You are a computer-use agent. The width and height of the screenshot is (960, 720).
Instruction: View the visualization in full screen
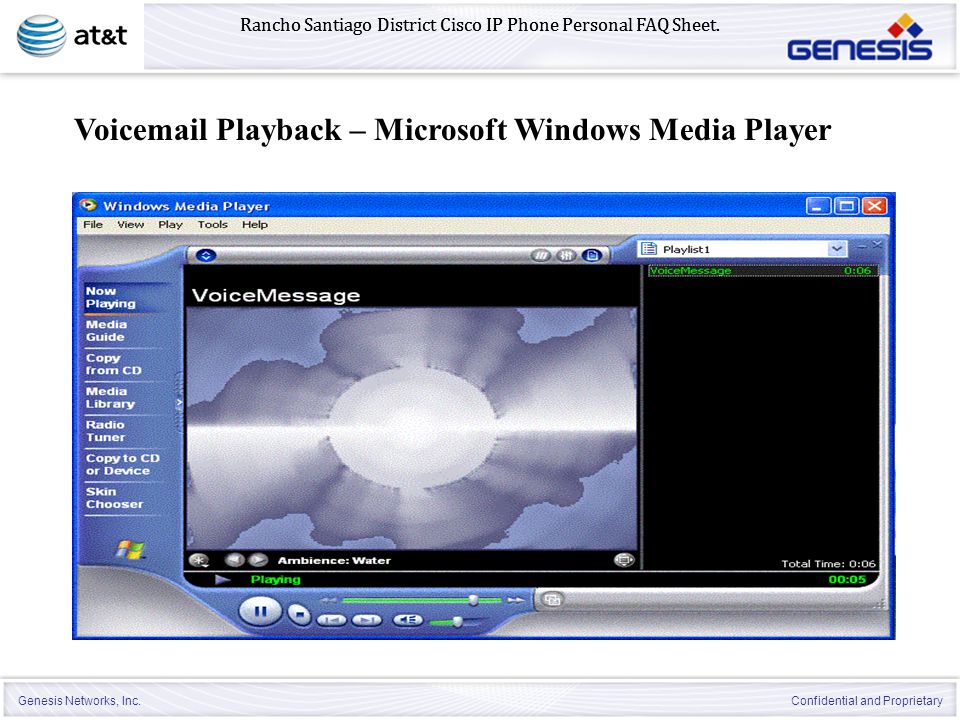[624, 560]
